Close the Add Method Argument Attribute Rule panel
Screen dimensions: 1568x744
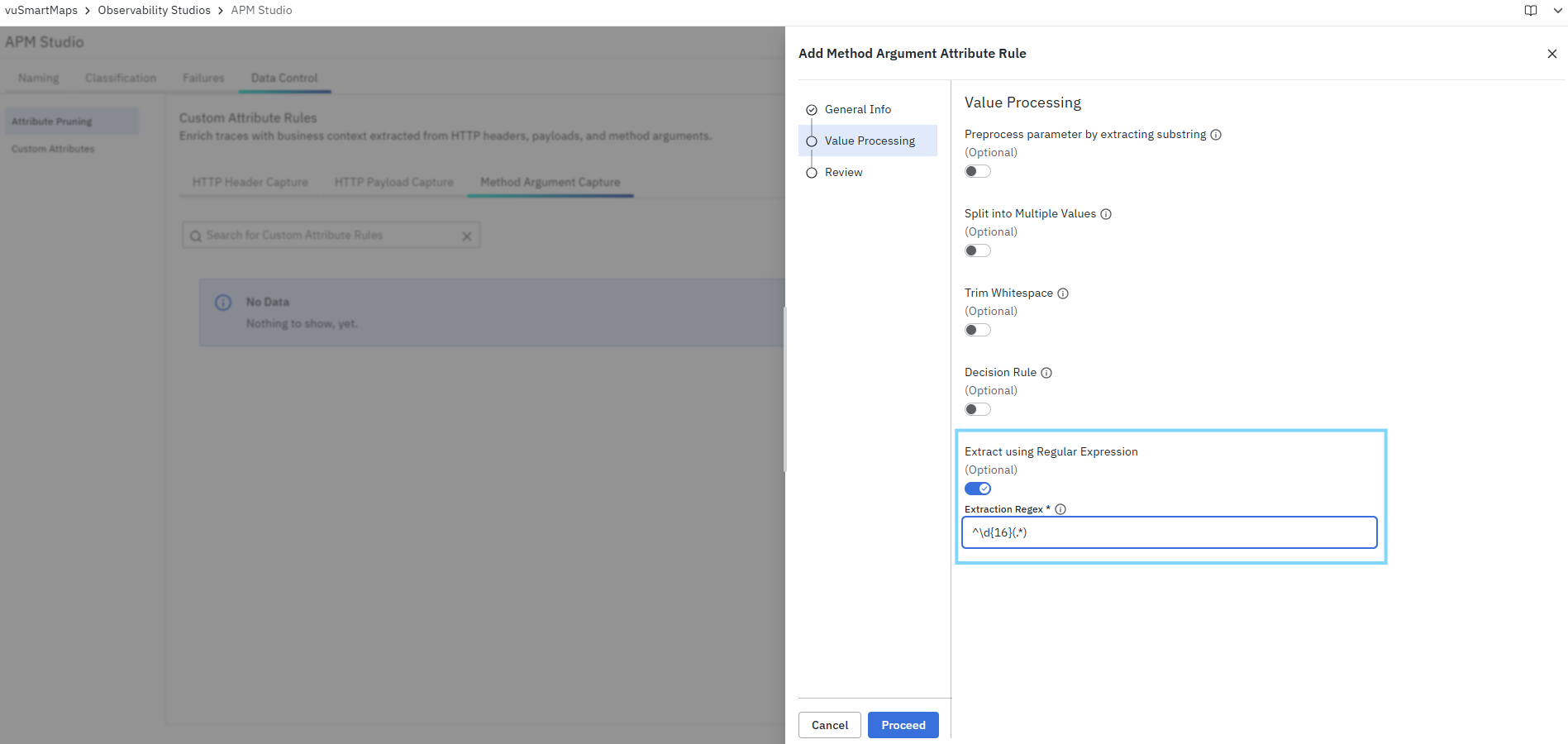[x=1551, y=54]
